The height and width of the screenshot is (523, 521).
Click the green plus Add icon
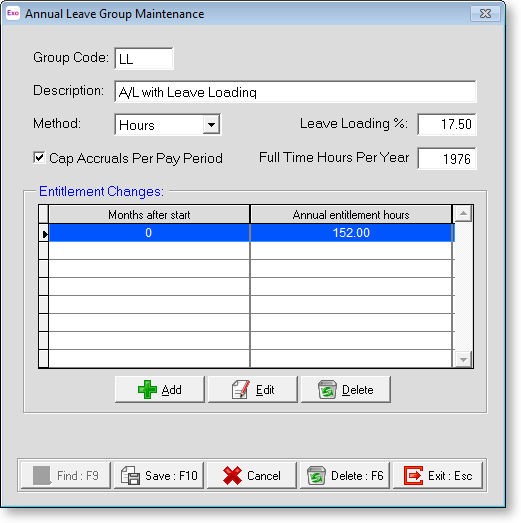point(147,389)
